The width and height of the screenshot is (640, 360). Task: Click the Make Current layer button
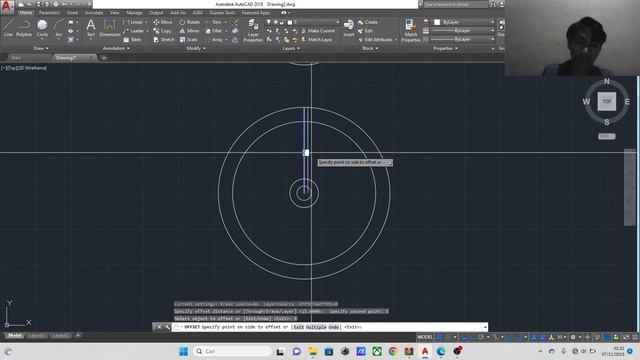tap(318, 31)
